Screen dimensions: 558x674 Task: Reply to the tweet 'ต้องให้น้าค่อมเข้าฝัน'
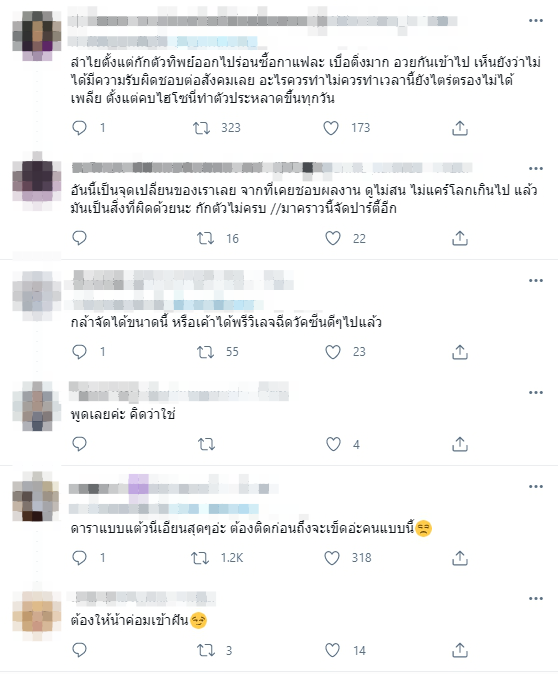79,650
